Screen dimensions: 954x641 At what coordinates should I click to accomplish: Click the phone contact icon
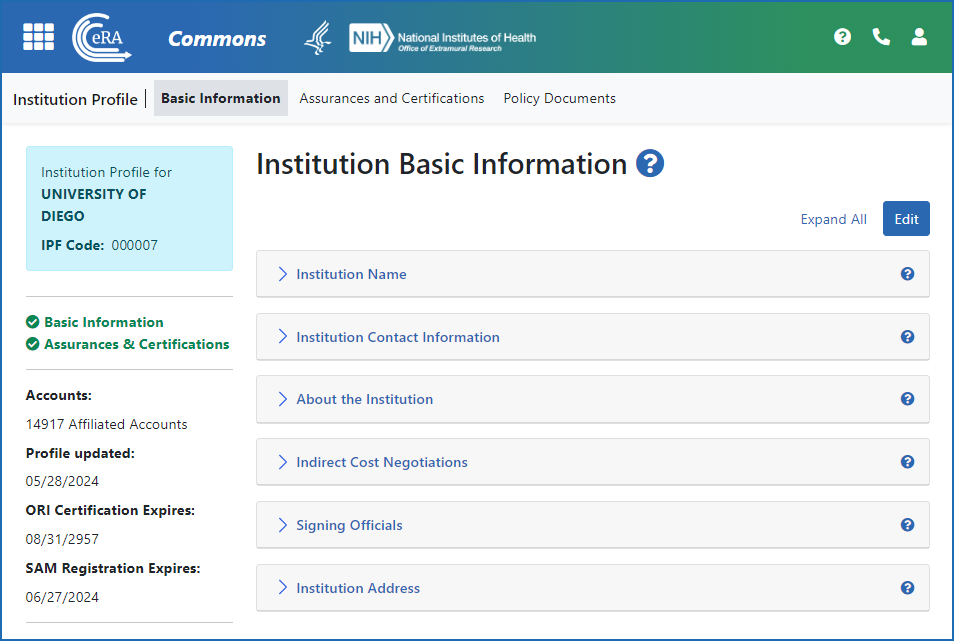(x=881, y=36)
